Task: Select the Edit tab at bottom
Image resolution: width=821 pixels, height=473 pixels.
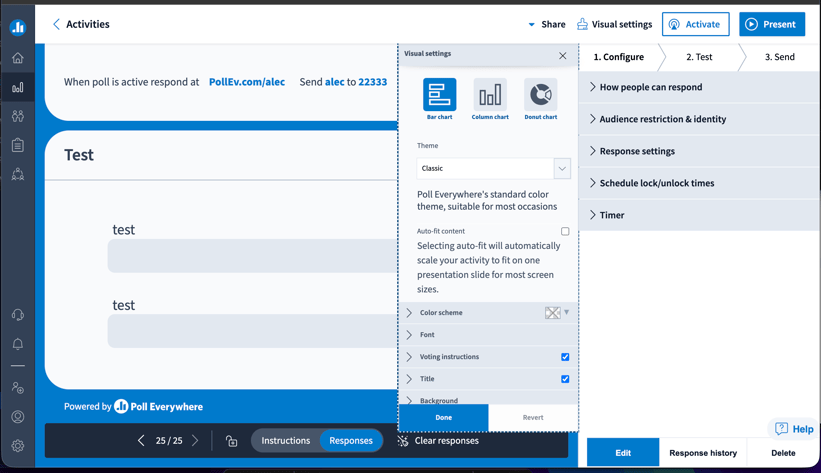Action: [623, 453]
